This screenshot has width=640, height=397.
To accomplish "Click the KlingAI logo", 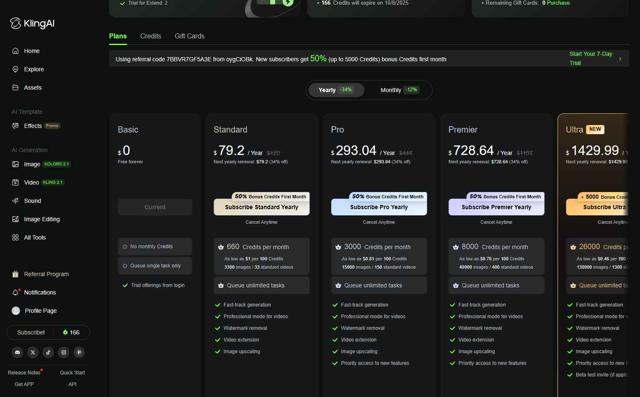I will (32, 23).
